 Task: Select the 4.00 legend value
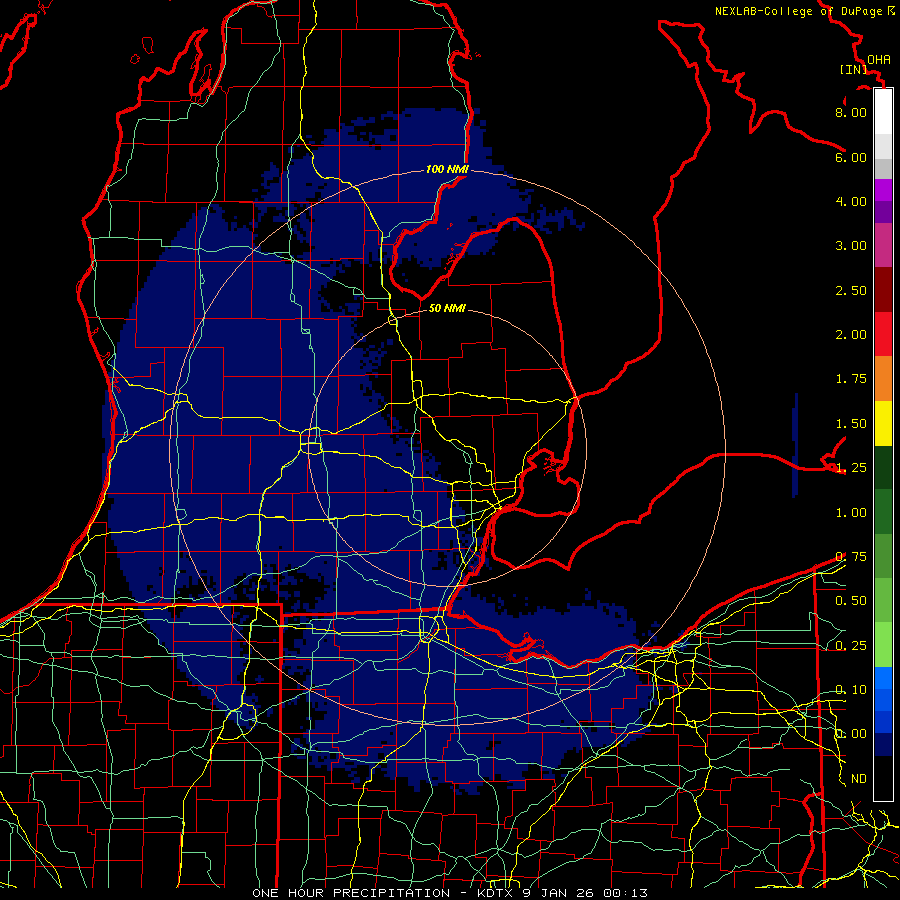click(851, 201)
